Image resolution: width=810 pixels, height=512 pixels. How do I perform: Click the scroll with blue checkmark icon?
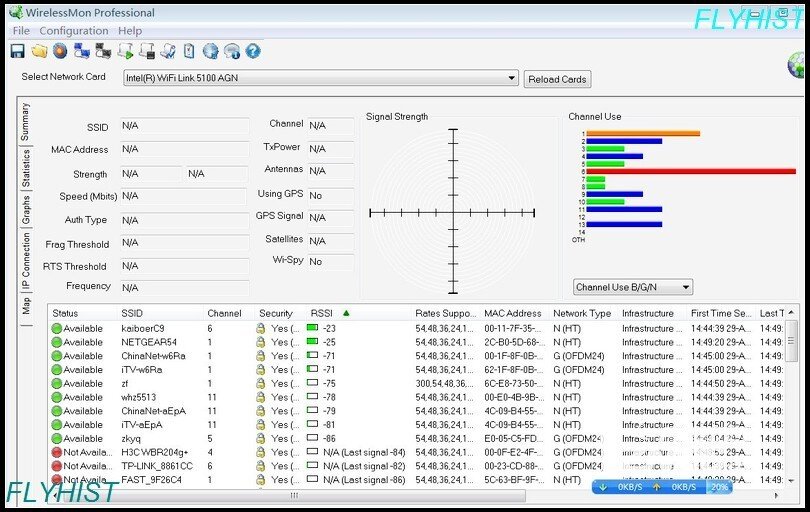click(x=168, y=51)
